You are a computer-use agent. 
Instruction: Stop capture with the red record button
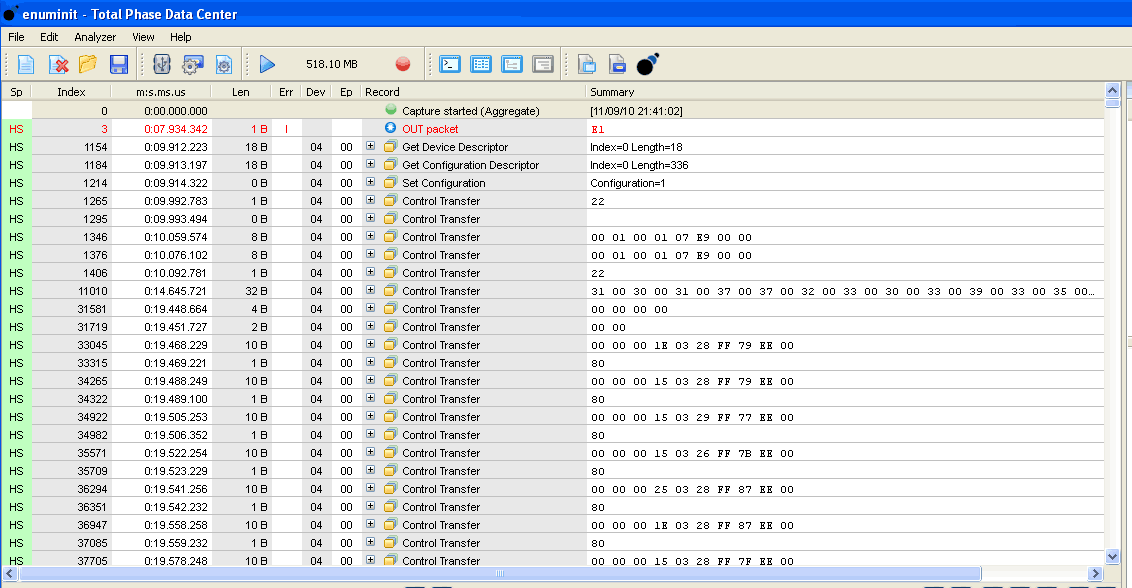[403, 64]
